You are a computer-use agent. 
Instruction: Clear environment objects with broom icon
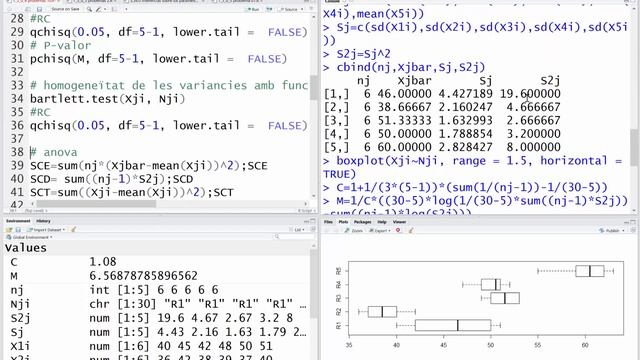click(73, 230)
